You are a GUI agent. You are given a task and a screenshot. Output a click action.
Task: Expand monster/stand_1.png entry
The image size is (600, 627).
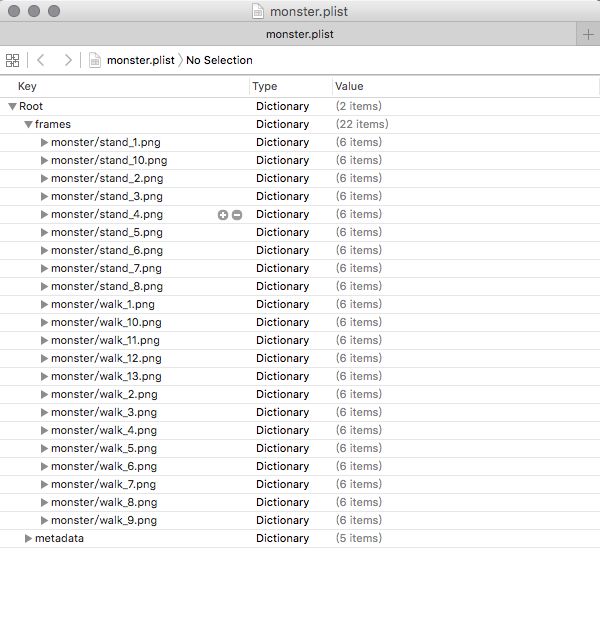click(44, 143)
